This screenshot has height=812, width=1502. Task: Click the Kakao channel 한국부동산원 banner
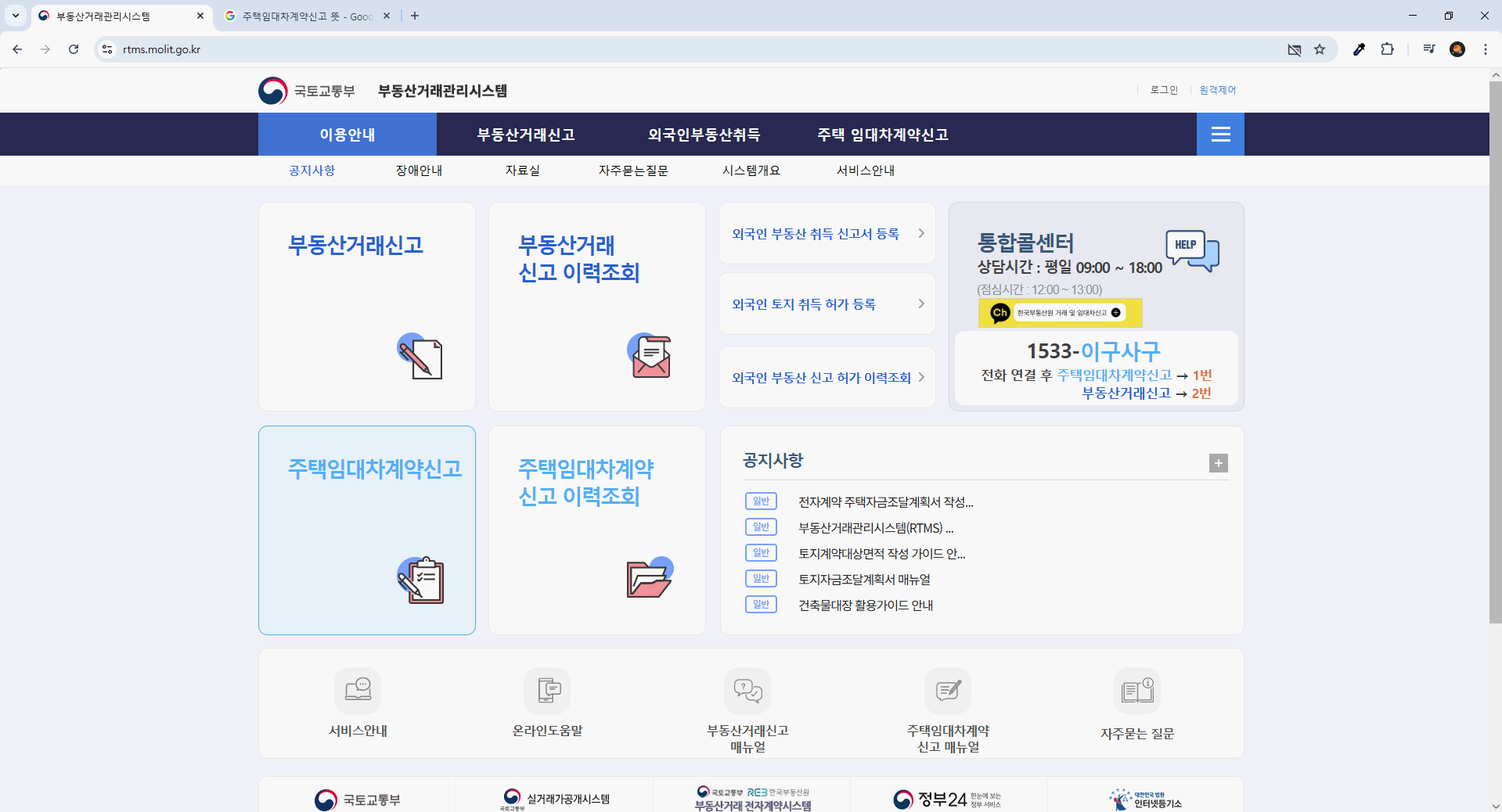point(1060,312)
